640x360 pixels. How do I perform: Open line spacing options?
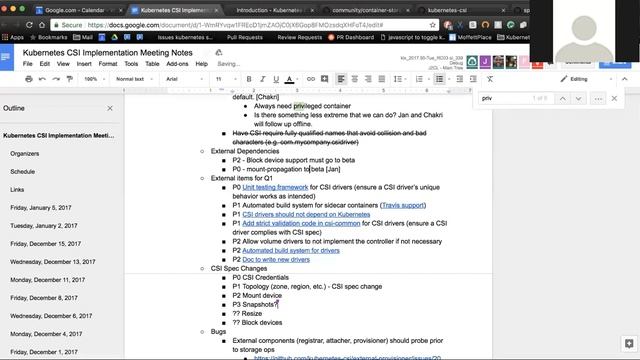[x=399, y=79]
